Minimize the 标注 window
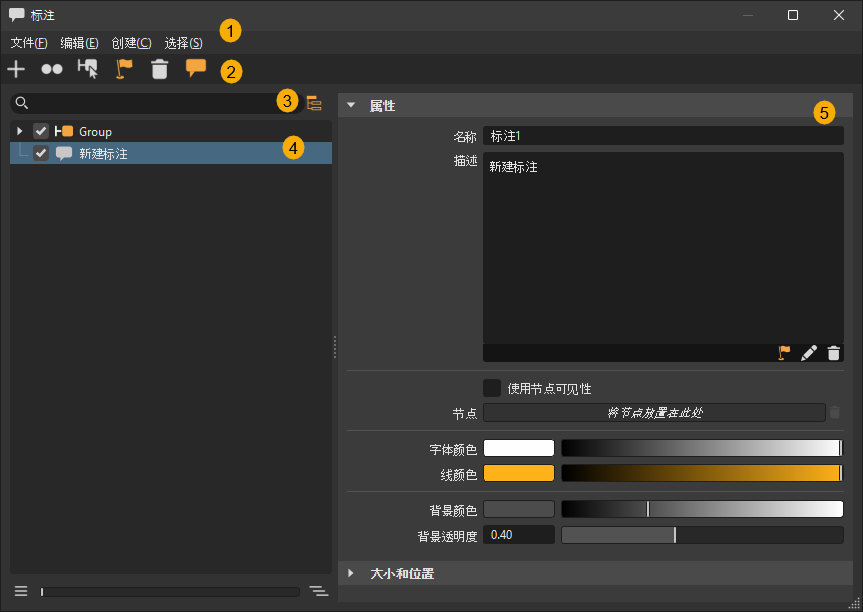Viewport: 863px width, 612px height. (x=747, y=15)
